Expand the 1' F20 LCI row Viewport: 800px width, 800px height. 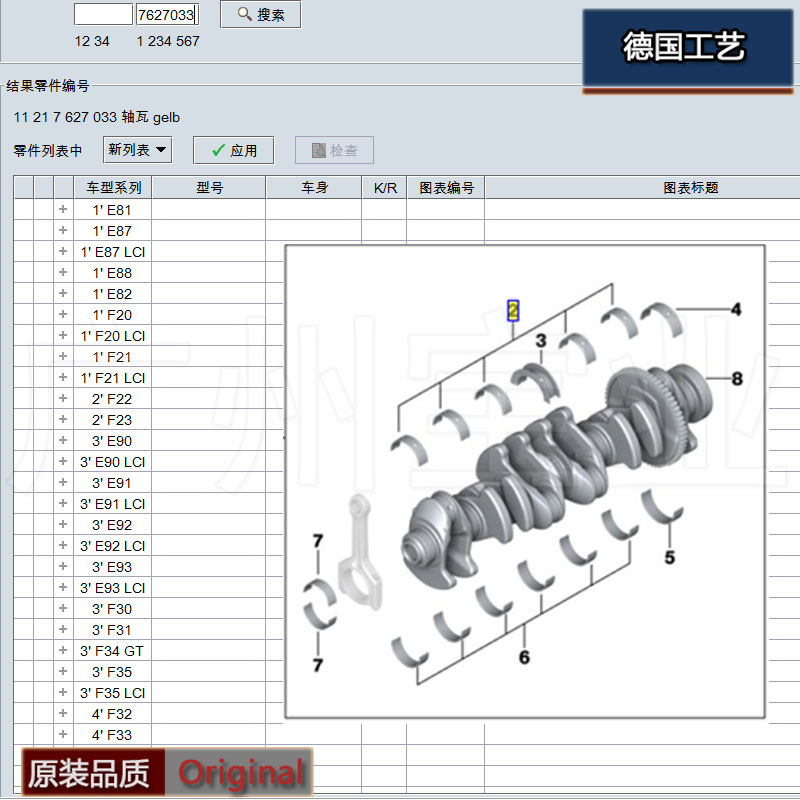point(63,335)
